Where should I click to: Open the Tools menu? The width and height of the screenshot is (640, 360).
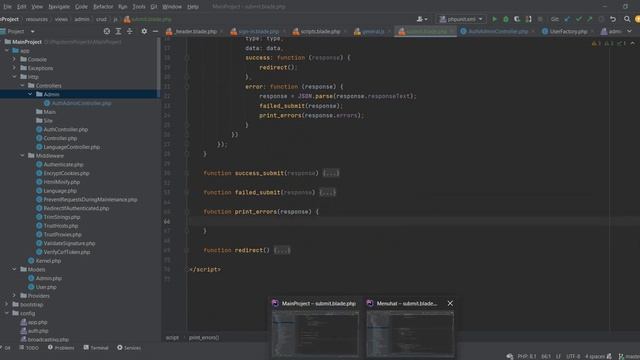pos(139,7)
